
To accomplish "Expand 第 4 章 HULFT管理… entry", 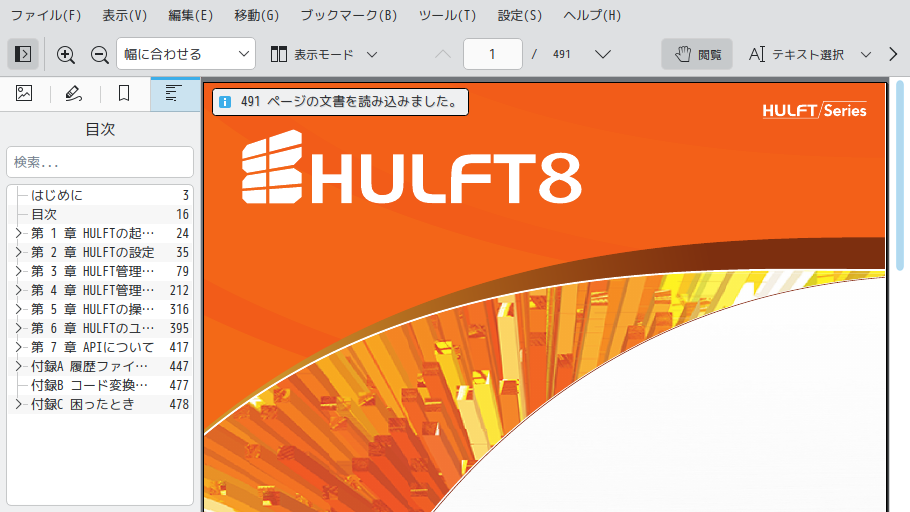I will [x=18, y=290].
